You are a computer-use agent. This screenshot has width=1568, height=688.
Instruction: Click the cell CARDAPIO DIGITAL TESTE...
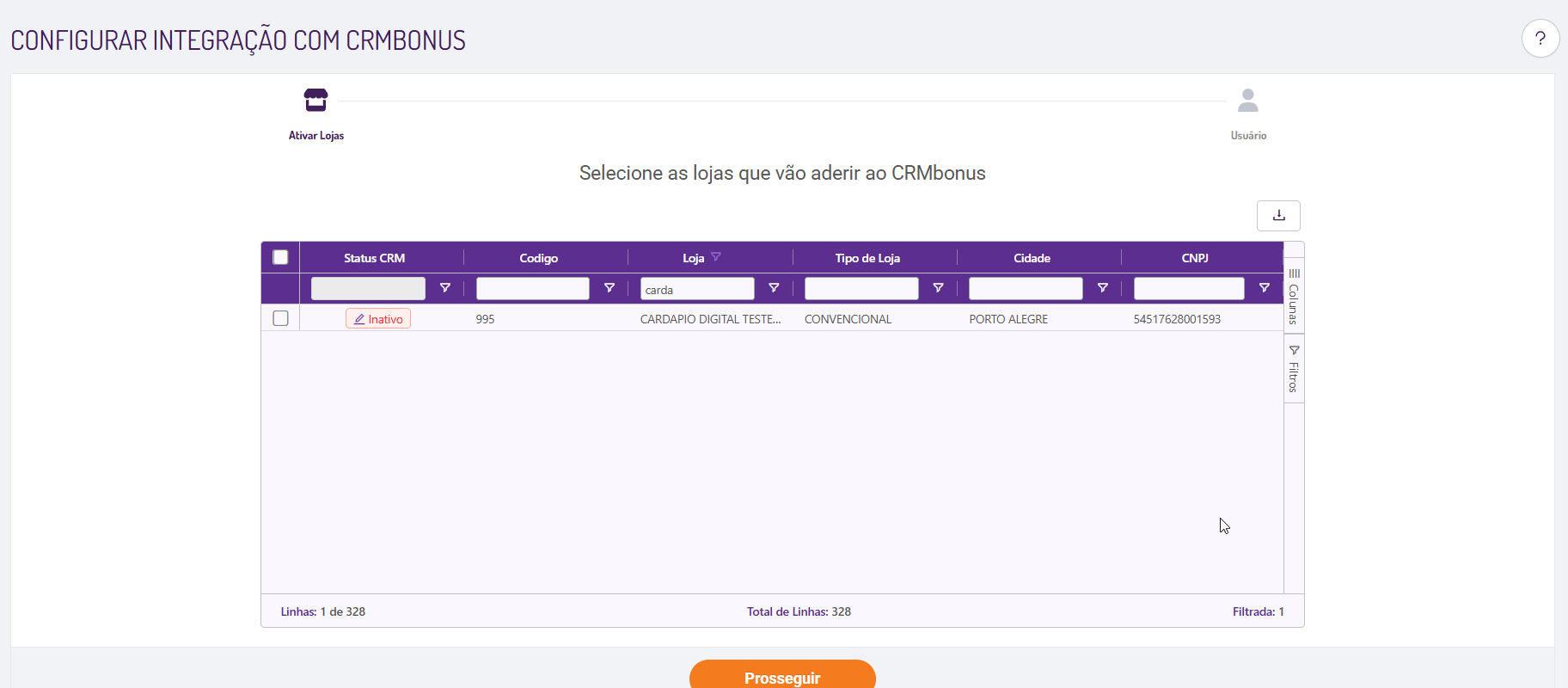point(711,319)
